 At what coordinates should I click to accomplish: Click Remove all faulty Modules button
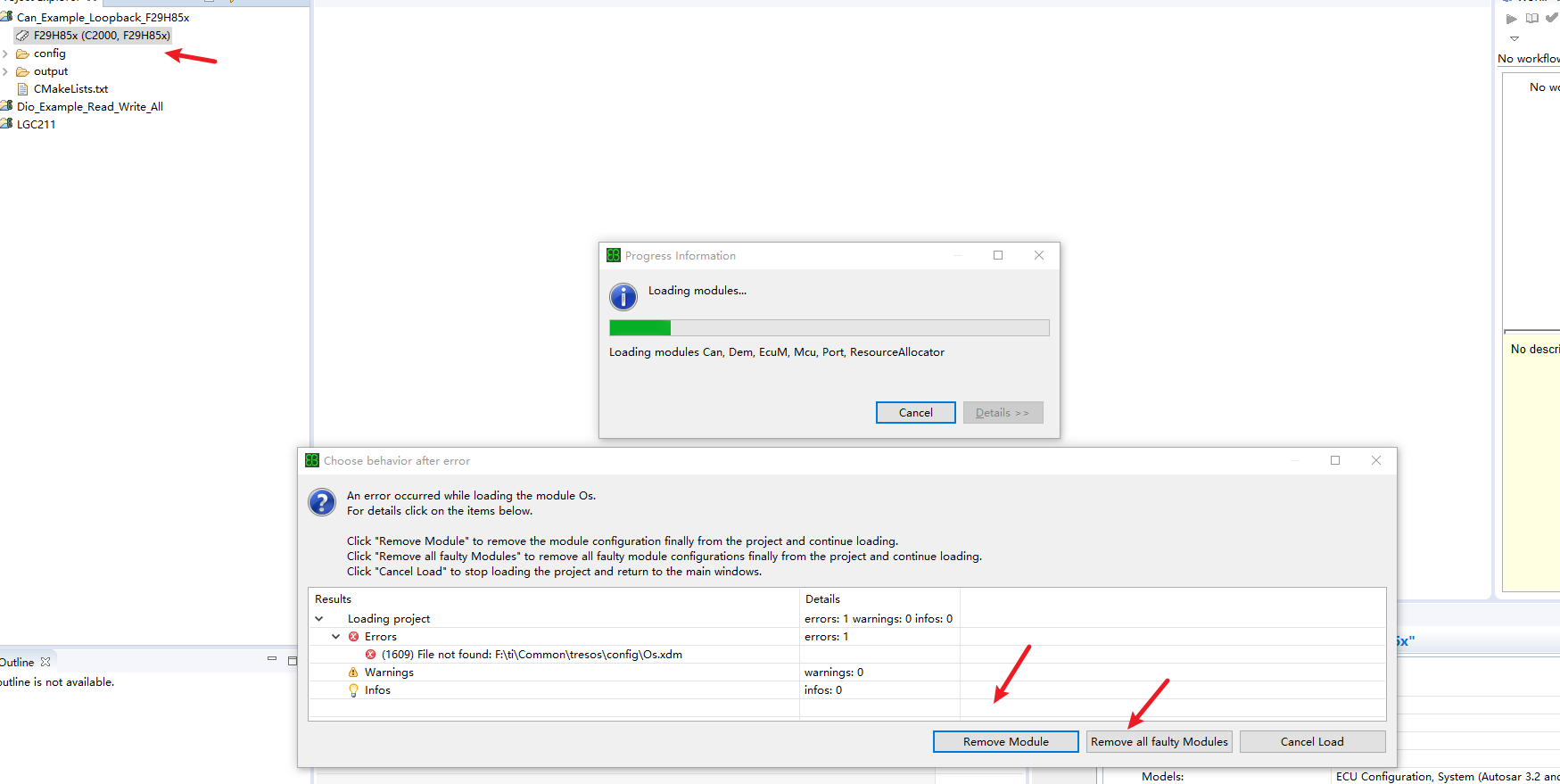1160,742
